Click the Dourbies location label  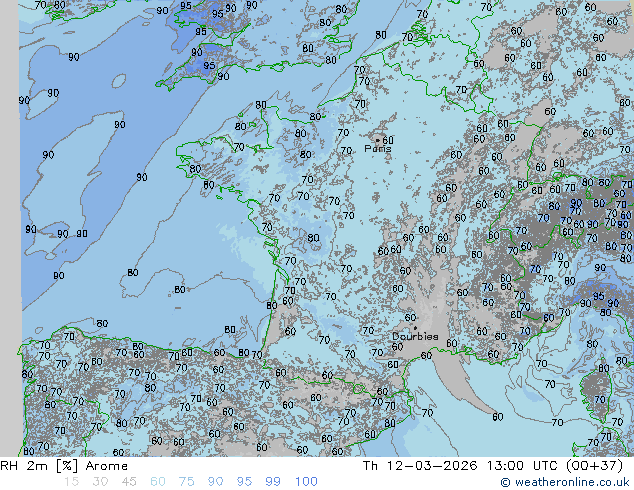click(x=415, y=336)
